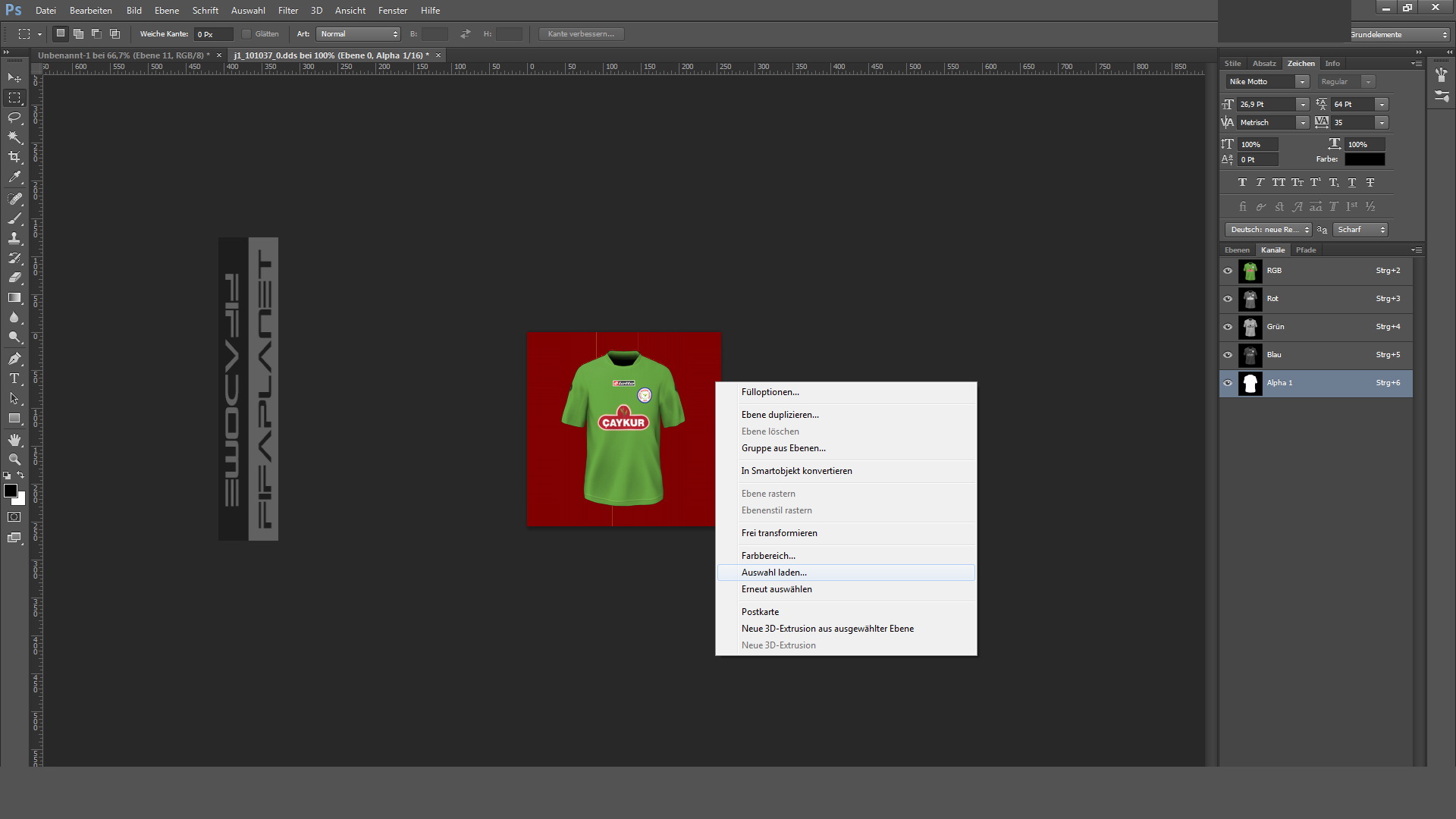Open Metrisch kerning dropdown
The height and width of the screenshot is (819, 1456).
click(1302, 123)
